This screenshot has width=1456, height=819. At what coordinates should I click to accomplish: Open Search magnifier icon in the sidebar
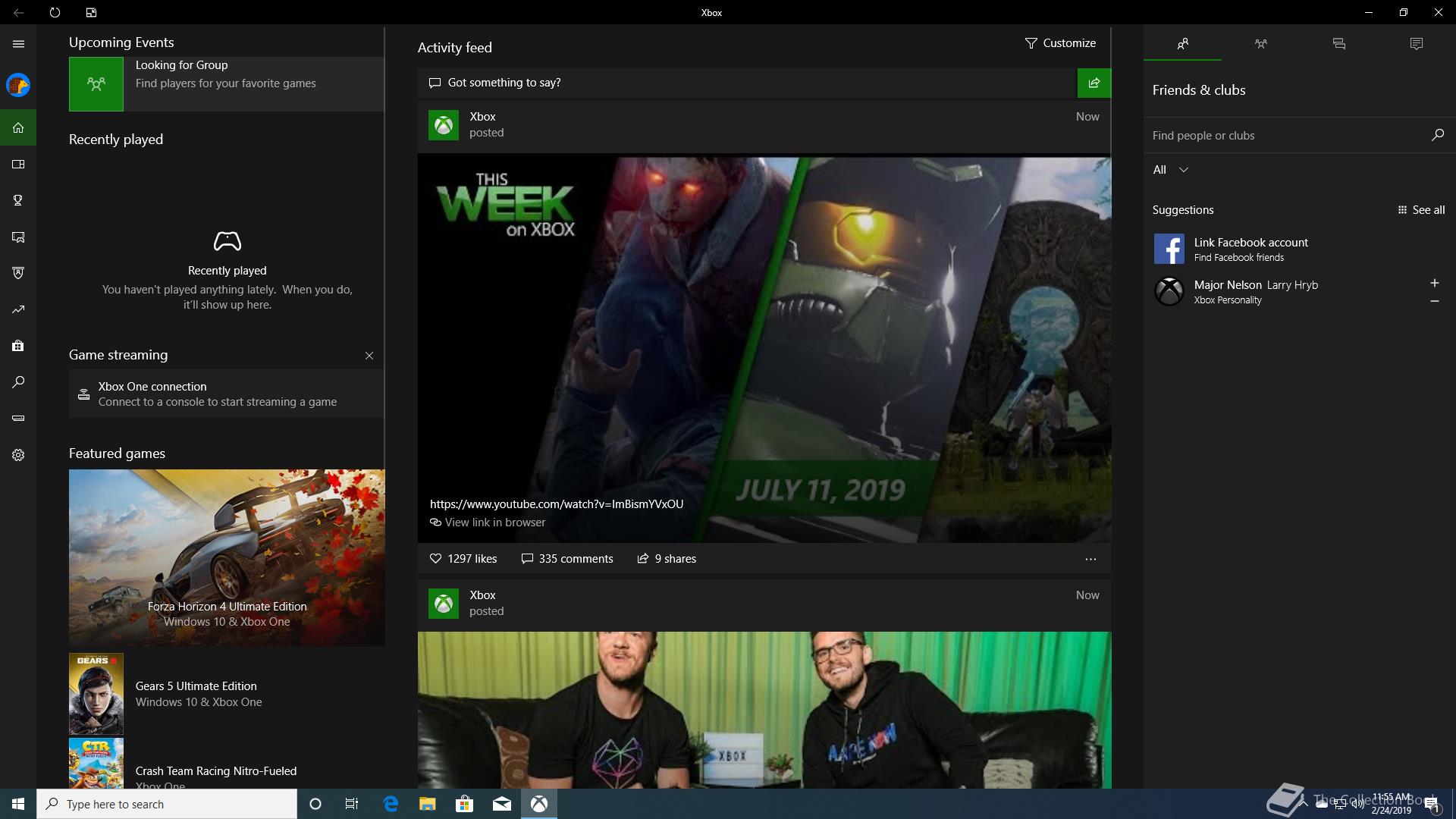click(x=18, y=382)
